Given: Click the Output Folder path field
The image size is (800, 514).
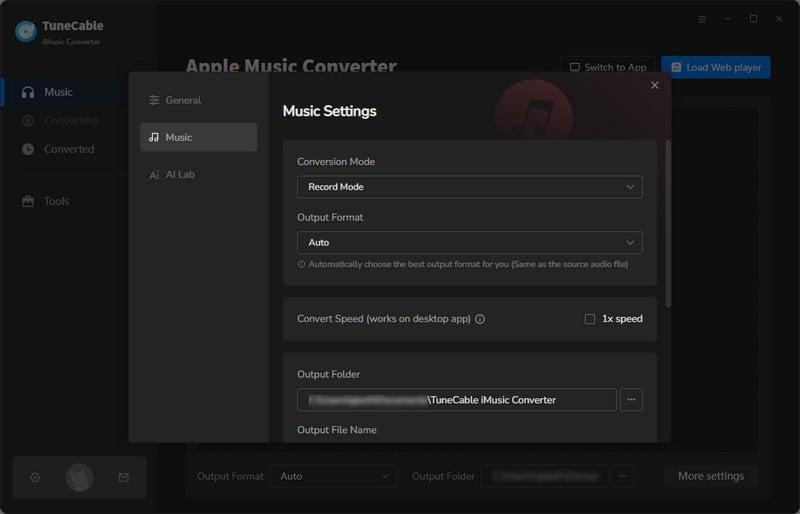Looking at the screenshot, I should (457, 400).
